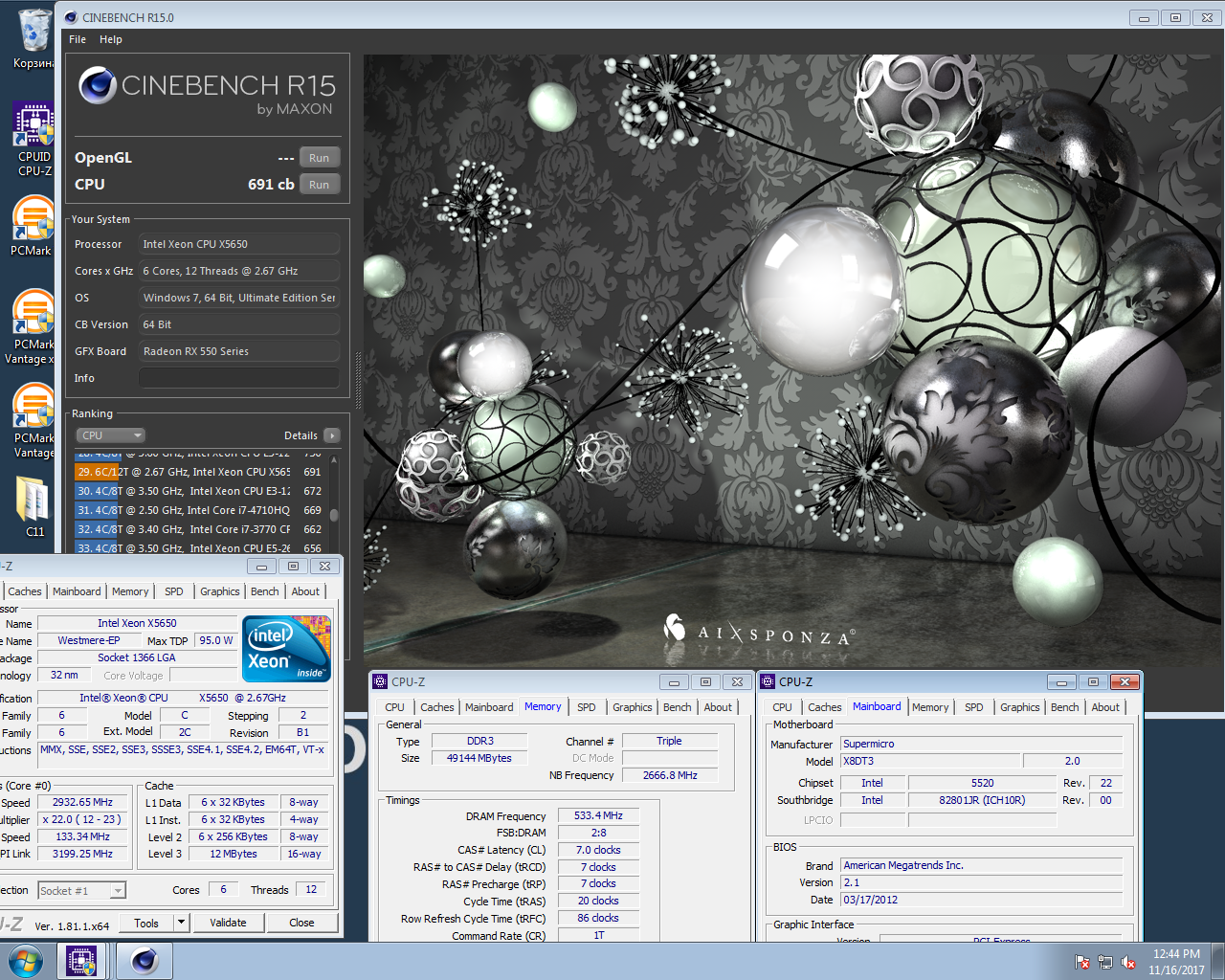This screenshot has height=980, width=1225.
Task: Open Mainboard tab in left CPU-Z window
Action: [x=77, y=591]
